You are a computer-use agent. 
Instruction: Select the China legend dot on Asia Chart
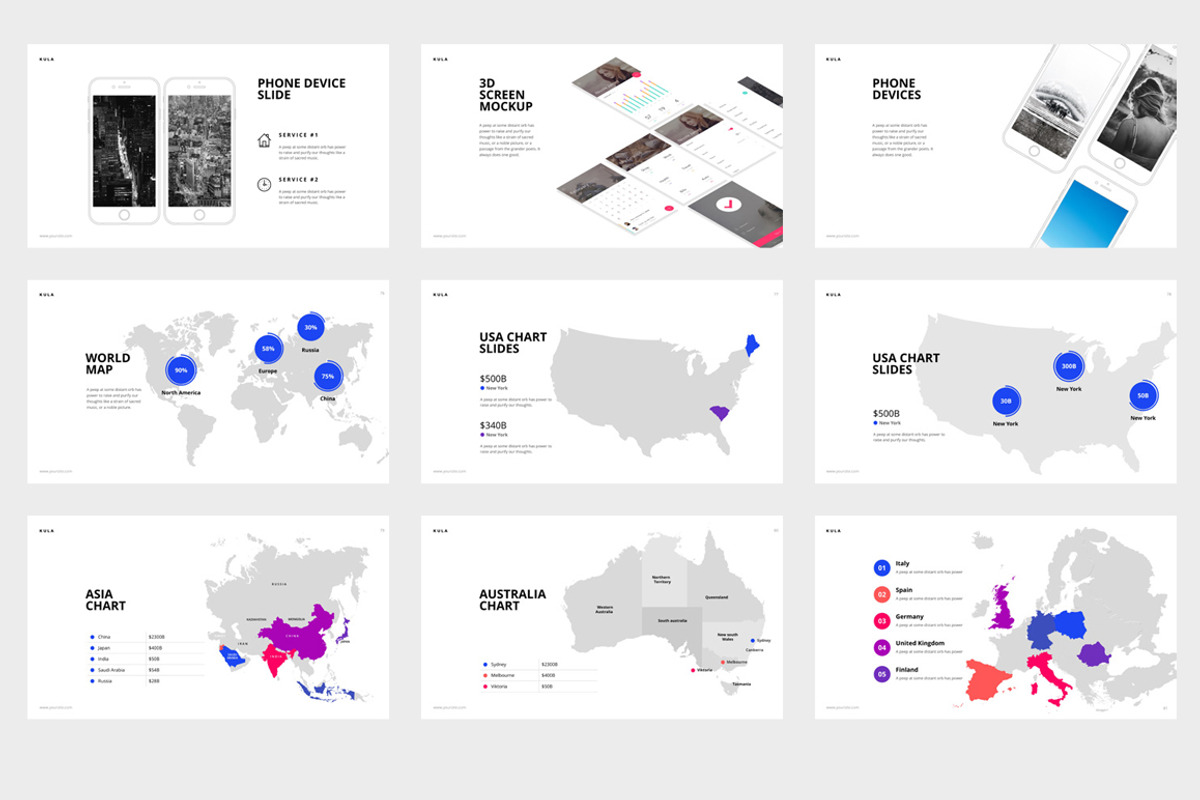pyautogui.click(x=90, y=636)
